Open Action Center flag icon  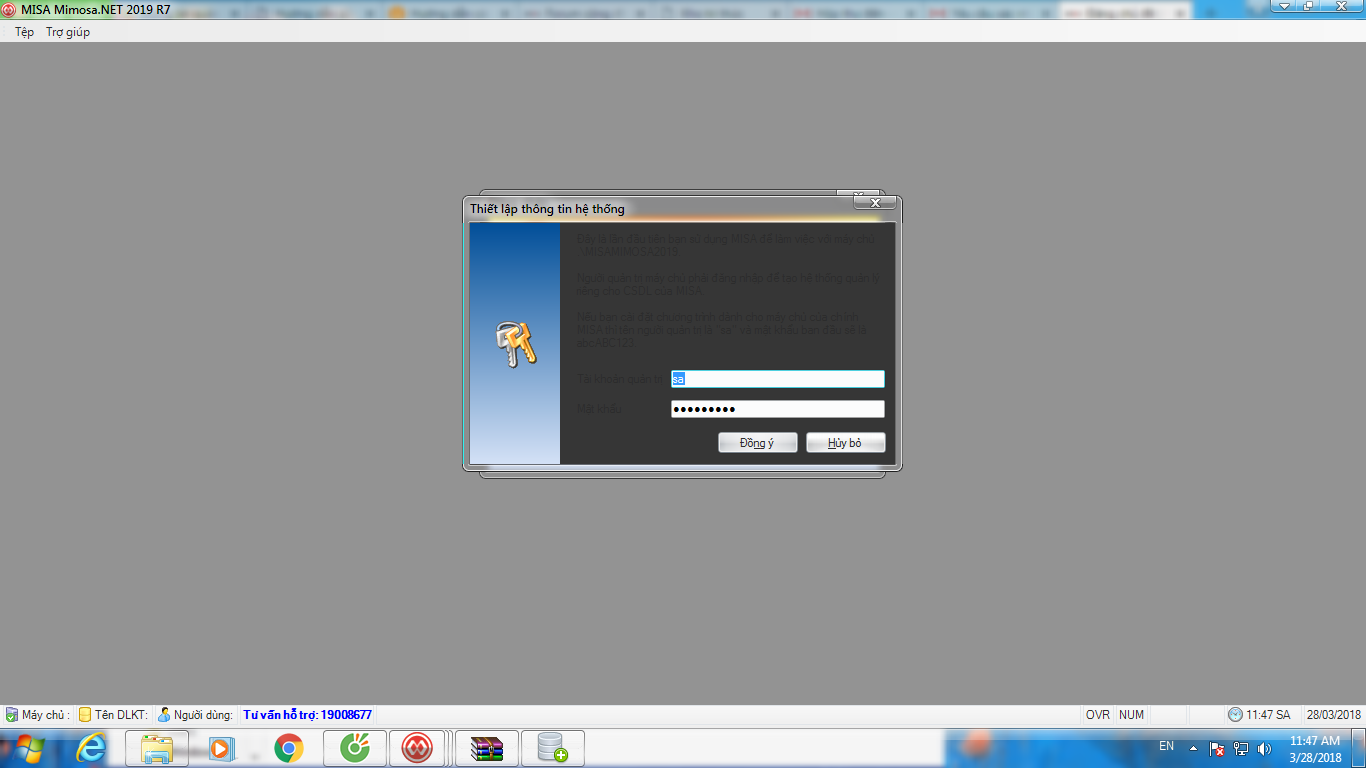1217,748
